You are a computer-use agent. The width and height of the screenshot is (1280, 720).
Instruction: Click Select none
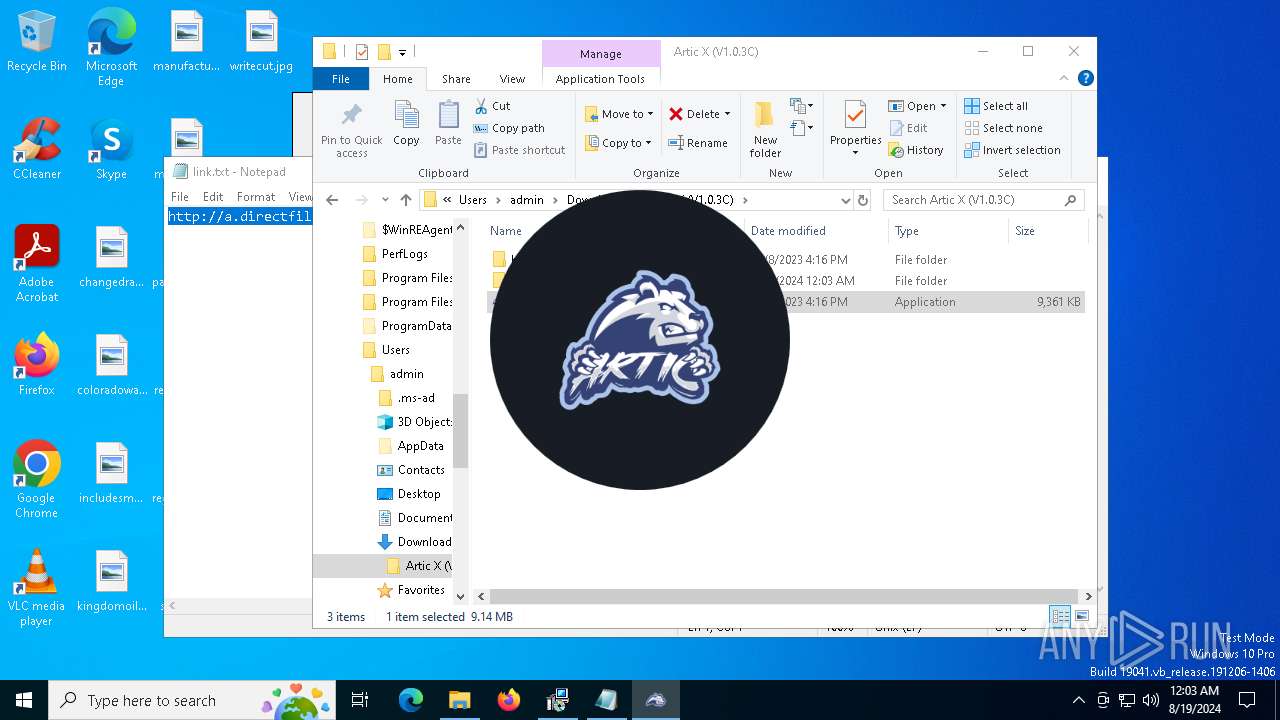1003,128
